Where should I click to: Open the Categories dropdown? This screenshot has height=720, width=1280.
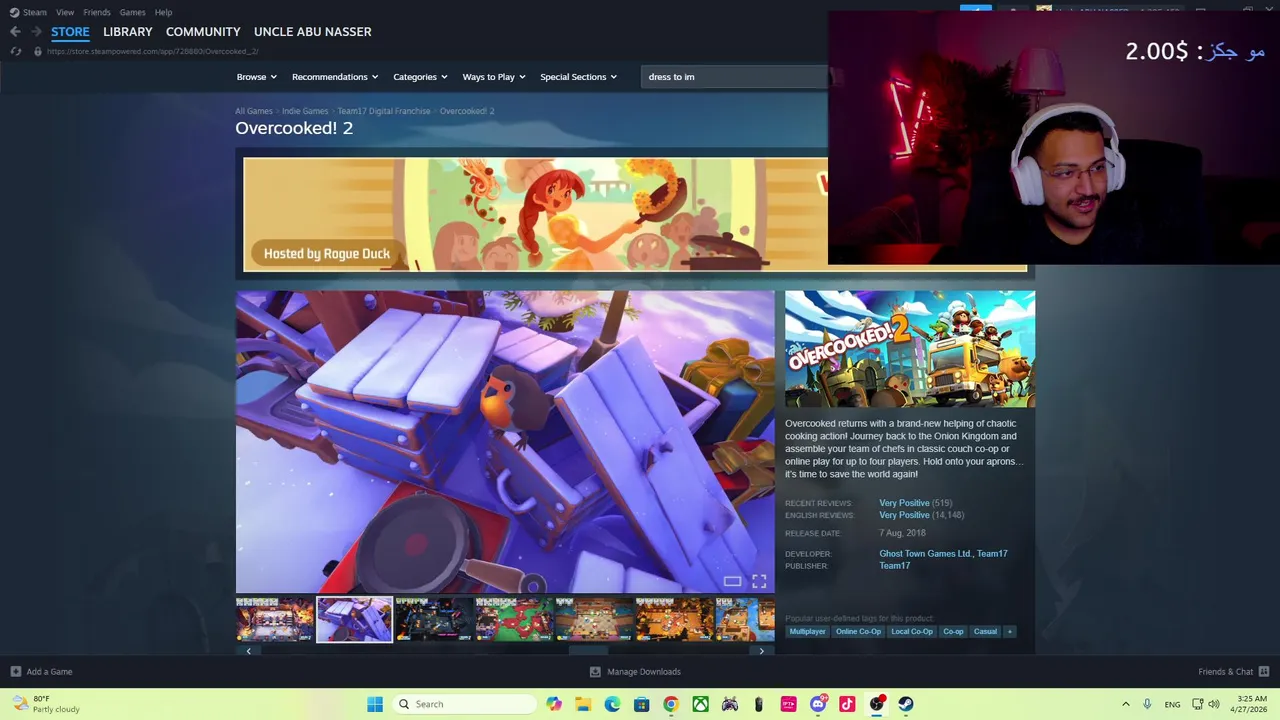[420, 77]
